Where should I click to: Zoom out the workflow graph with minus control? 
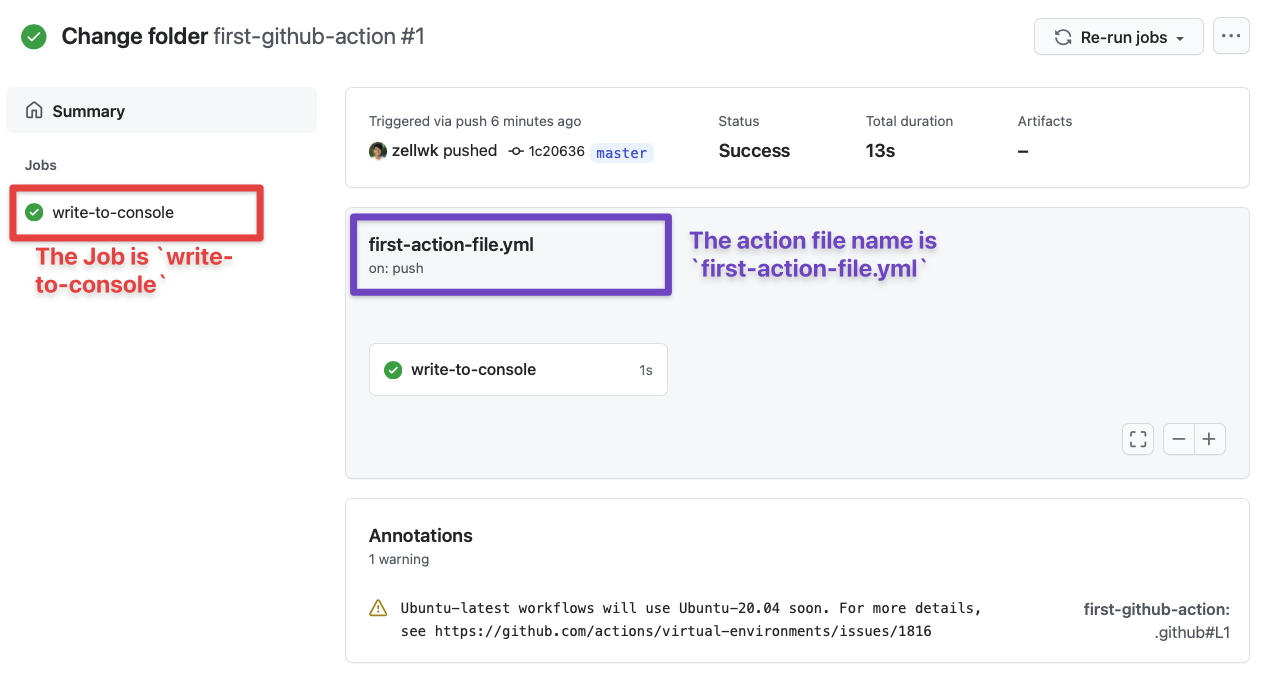click(1178, 439)
